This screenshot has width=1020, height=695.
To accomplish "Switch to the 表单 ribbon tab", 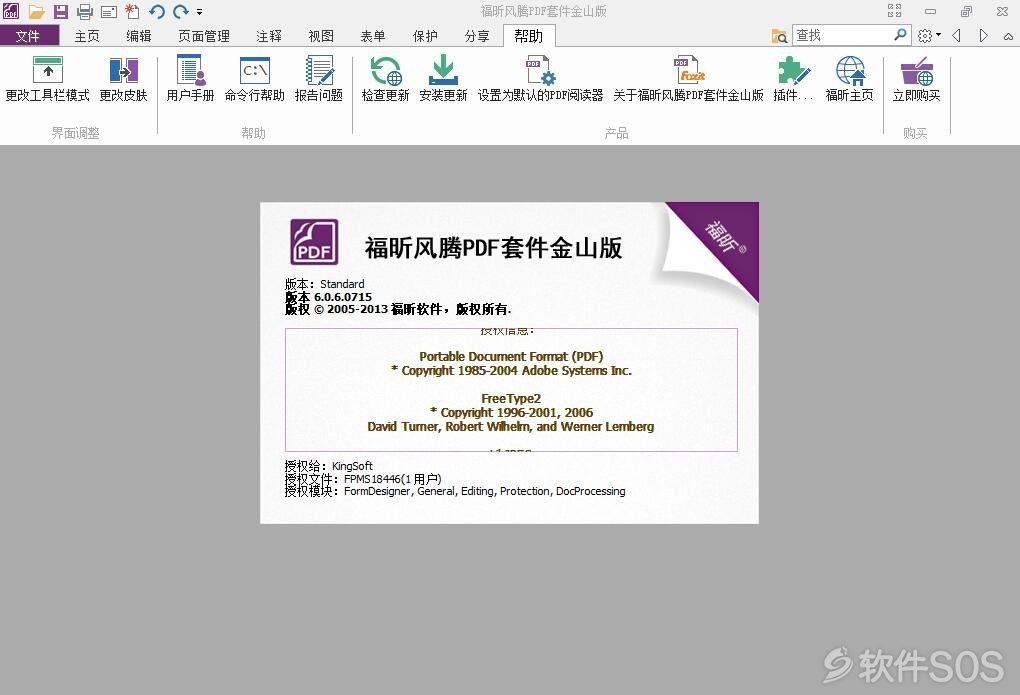I will (373, 36).
